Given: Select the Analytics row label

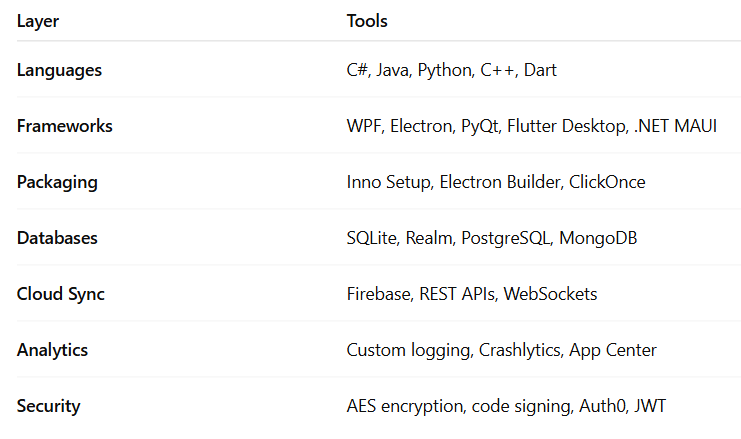Looking at the screenshot, I should (53, 350).
